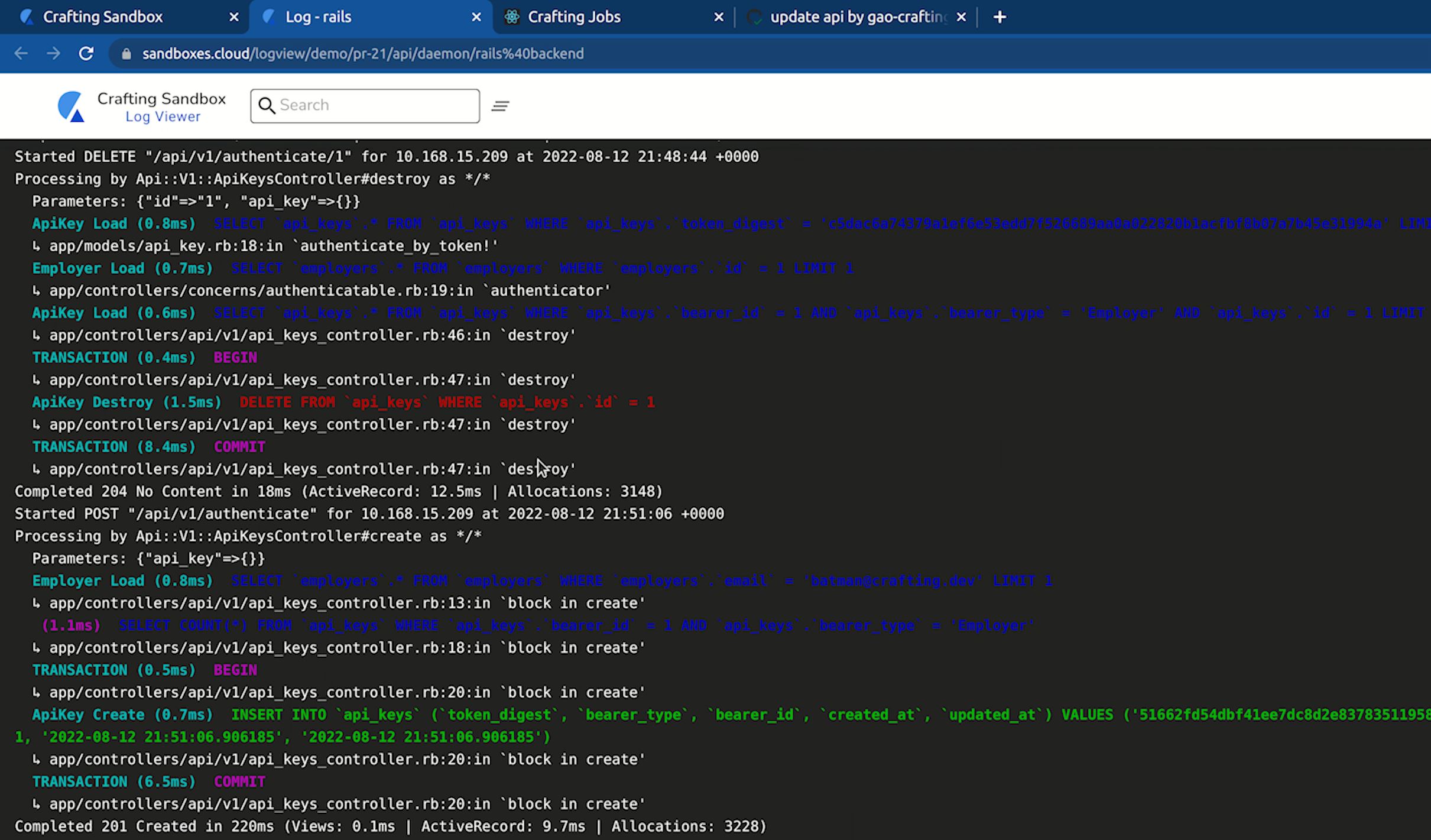Open a new tab with plus icon
The image size is (1431, 840).
1000,17
